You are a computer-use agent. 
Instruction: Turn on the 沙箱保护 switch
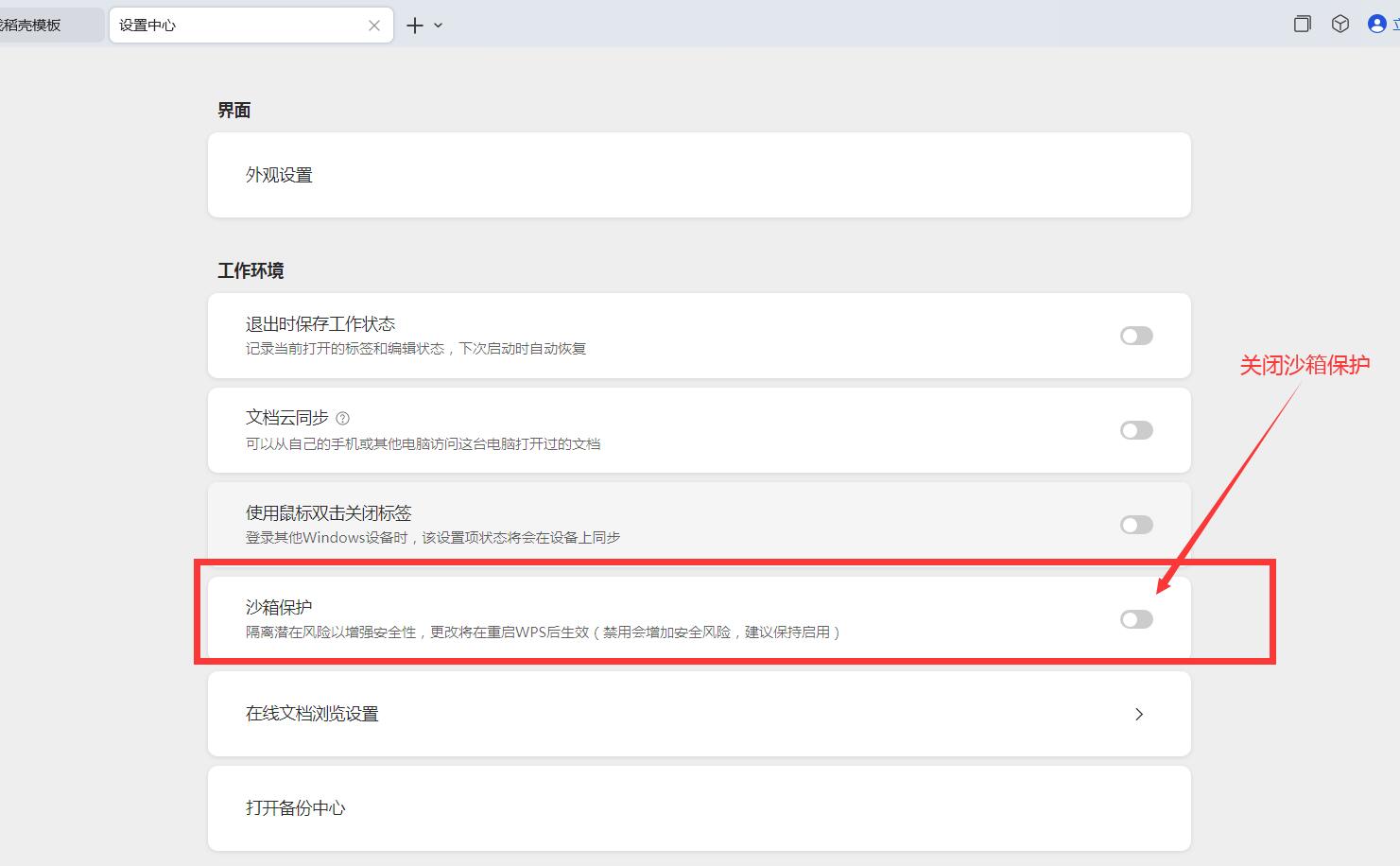click(1136, 619)
